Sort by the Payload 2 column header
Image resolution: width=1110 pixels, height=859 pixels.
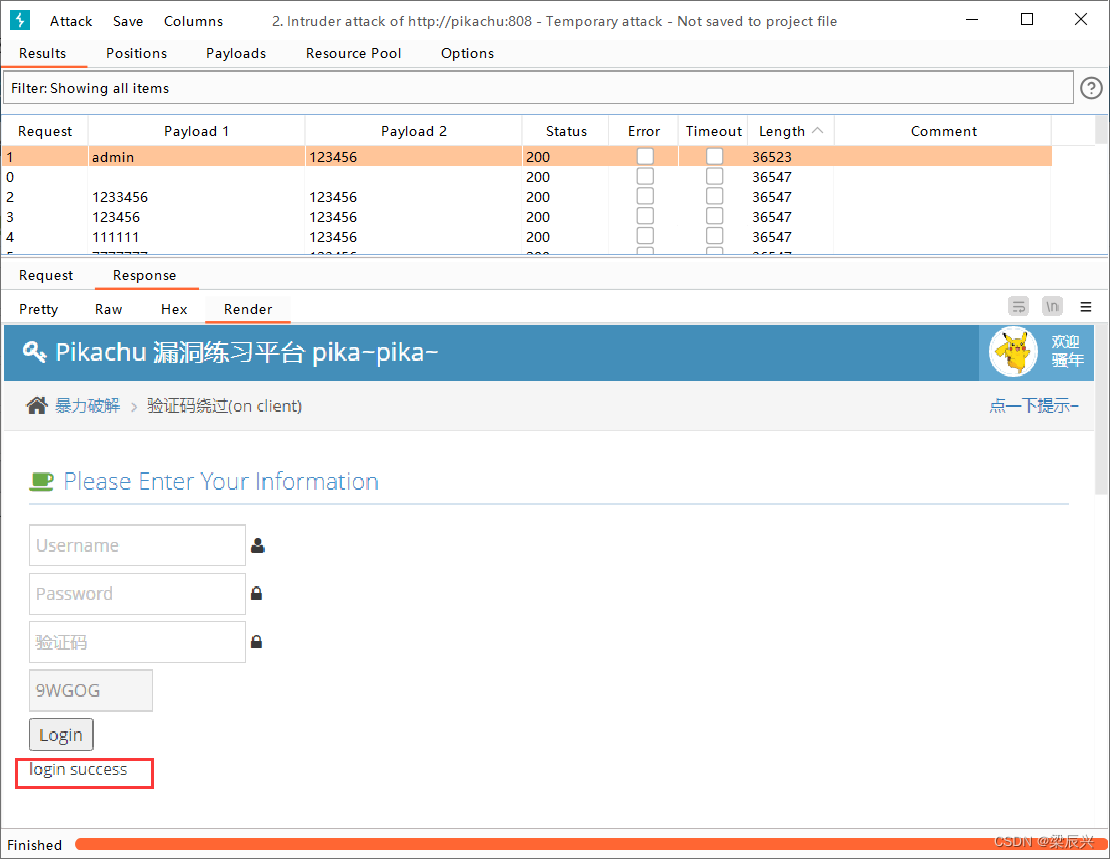tap(413, 131)
